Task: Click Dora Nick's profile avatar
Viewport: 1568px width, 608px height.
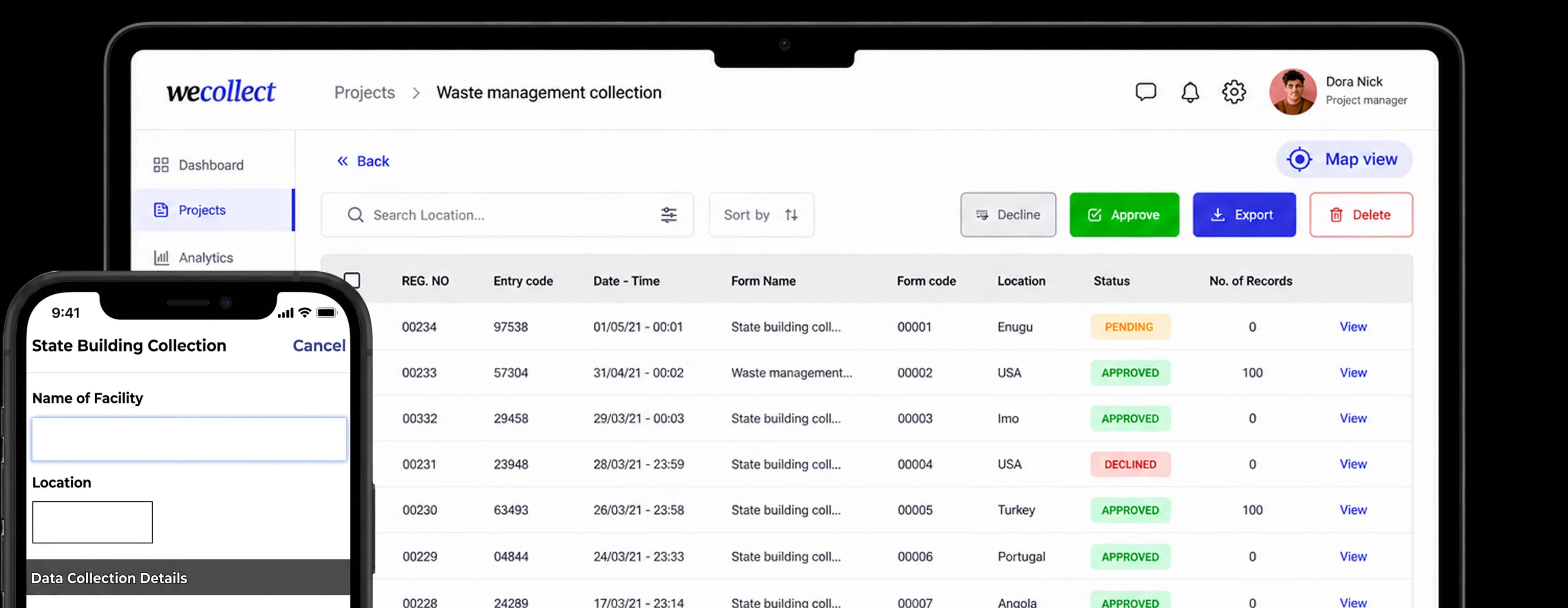Action: click(x=1292, y=92)
